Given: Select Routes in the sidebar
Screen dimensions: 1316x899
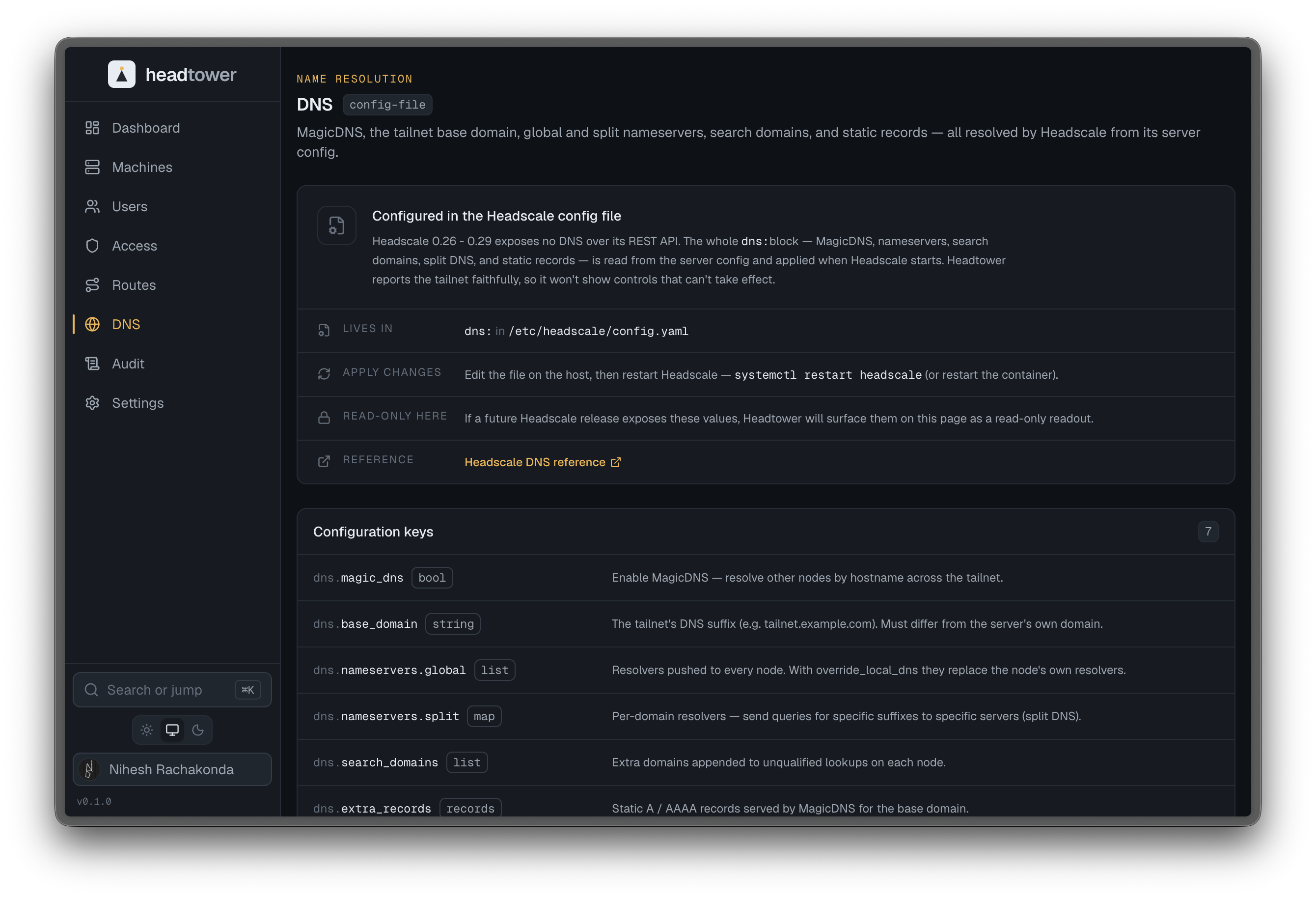Looking at the screenshot, I should [x=172, y=285].
